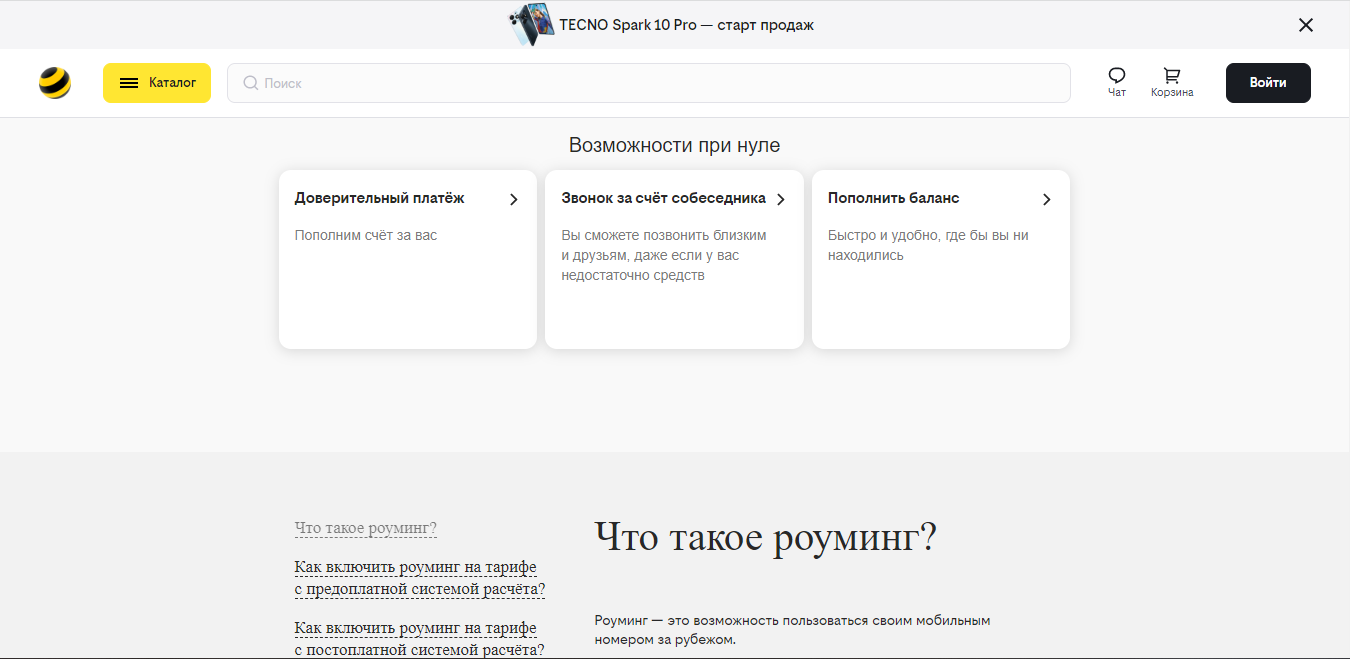Click the arrow on Пополнить баланс card
Image resolution: width=1350 pixels, height=659 pixels.
click(1047, 199)
